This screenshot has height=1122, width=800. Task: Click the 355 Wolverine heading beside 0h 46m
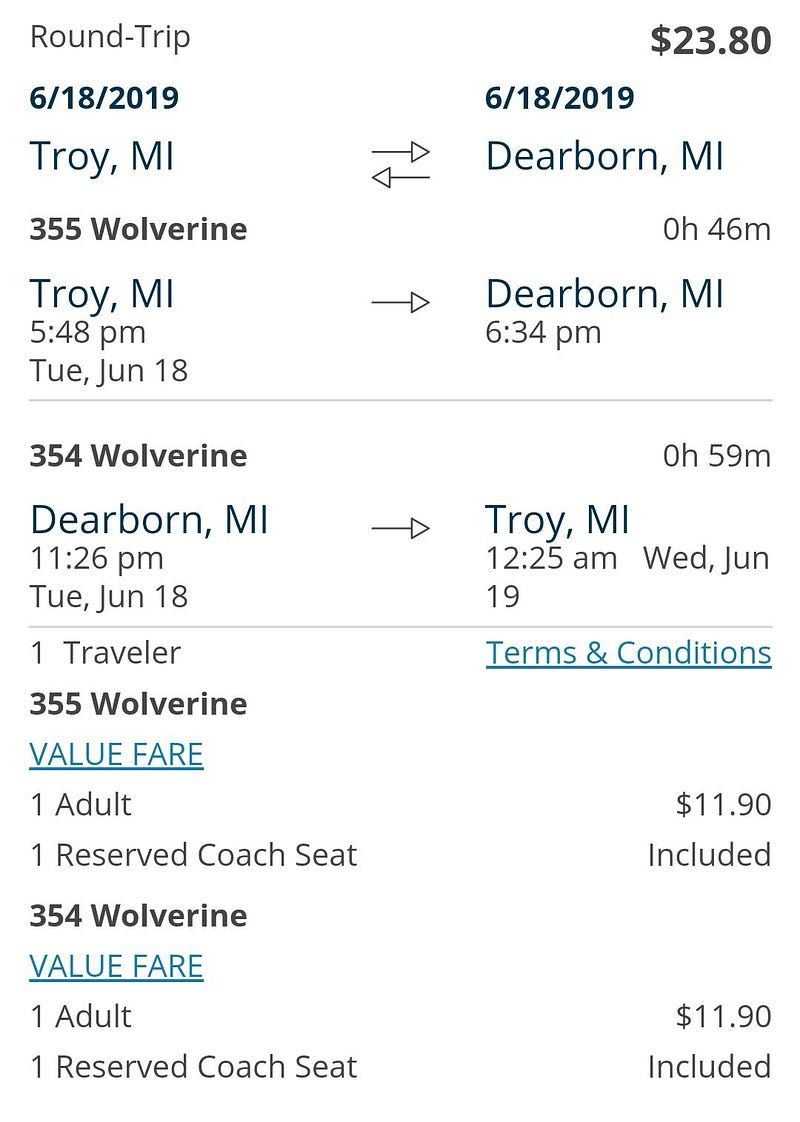coord(138,230)
